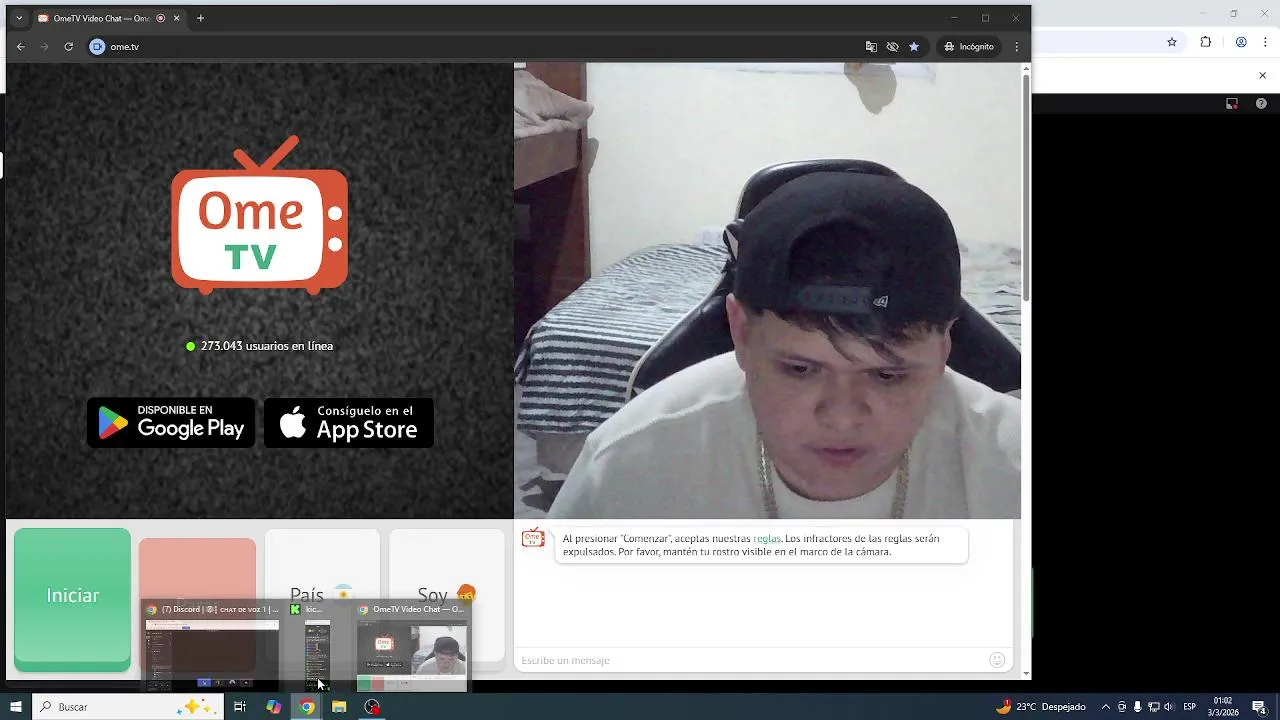The height and width of the screenshot is (720, 1280).
Task: Reload the ome.tv page
Action: 68,46
